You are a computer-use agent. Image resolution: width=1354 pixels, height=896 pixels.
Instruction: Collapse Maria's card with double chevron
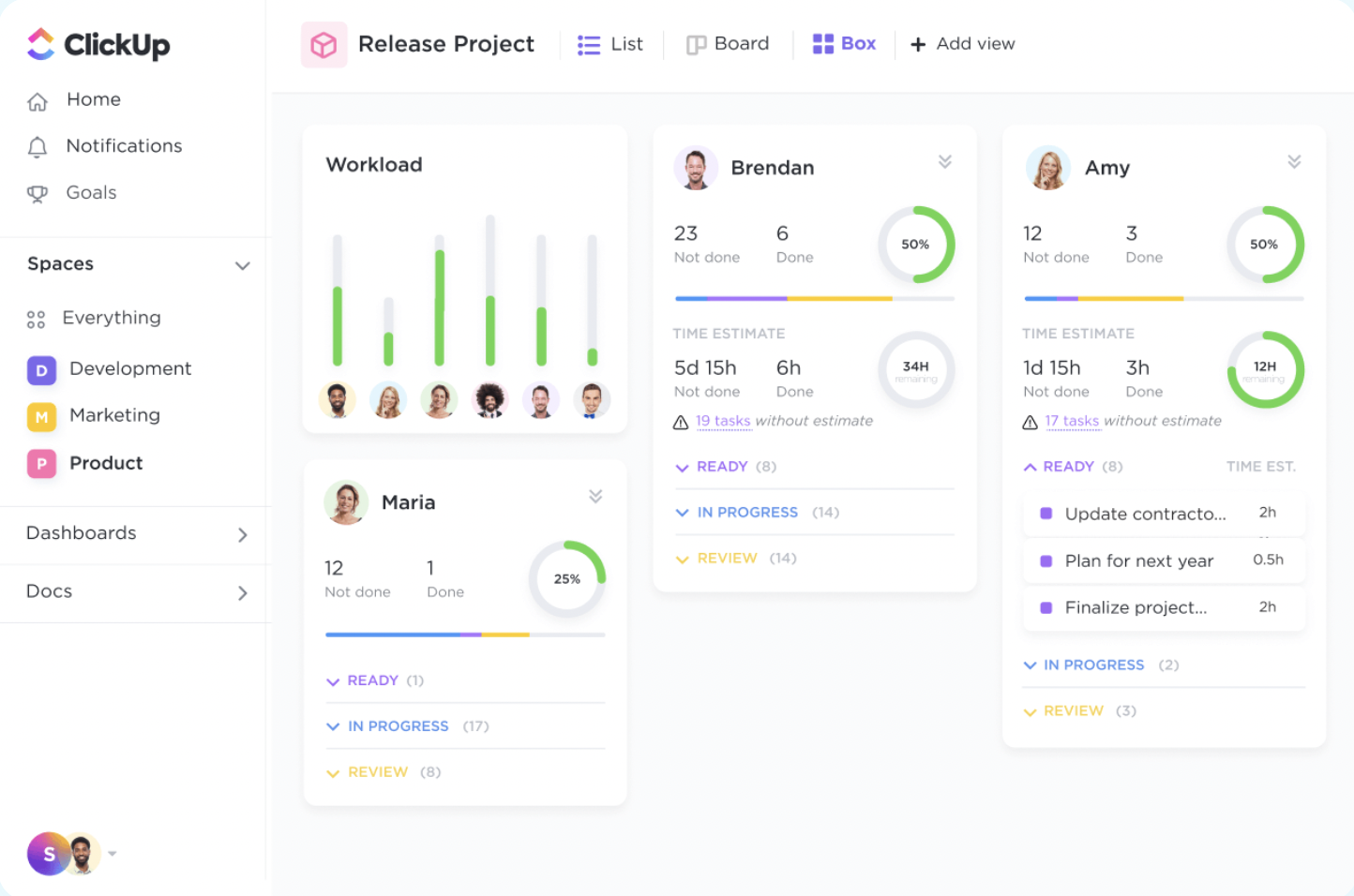595,497
